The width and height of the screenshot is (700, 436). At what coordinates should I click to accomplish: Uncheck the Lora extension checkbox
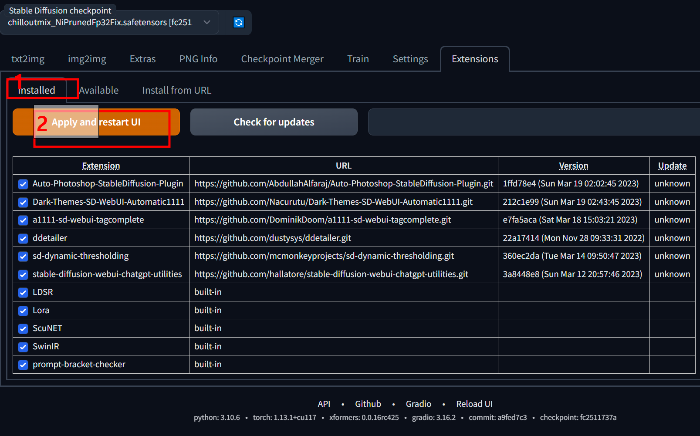click(23, 311)
